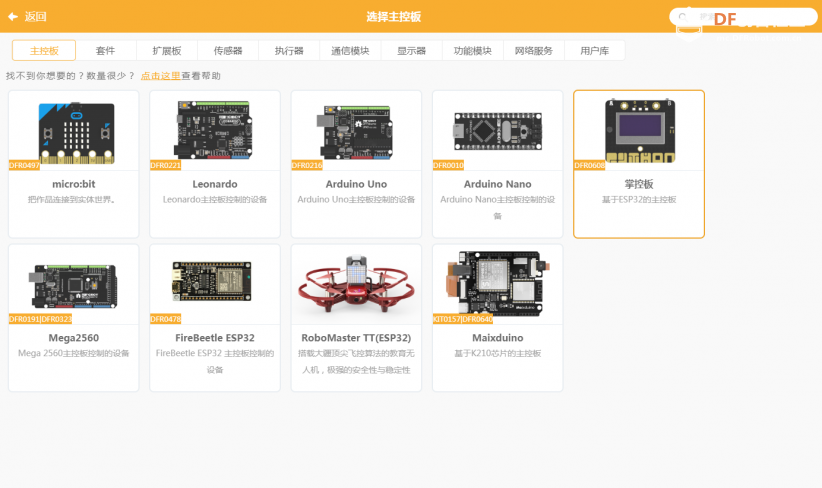Click the Leonardo主控板控制的设备 description

click(x=215, y=200)
